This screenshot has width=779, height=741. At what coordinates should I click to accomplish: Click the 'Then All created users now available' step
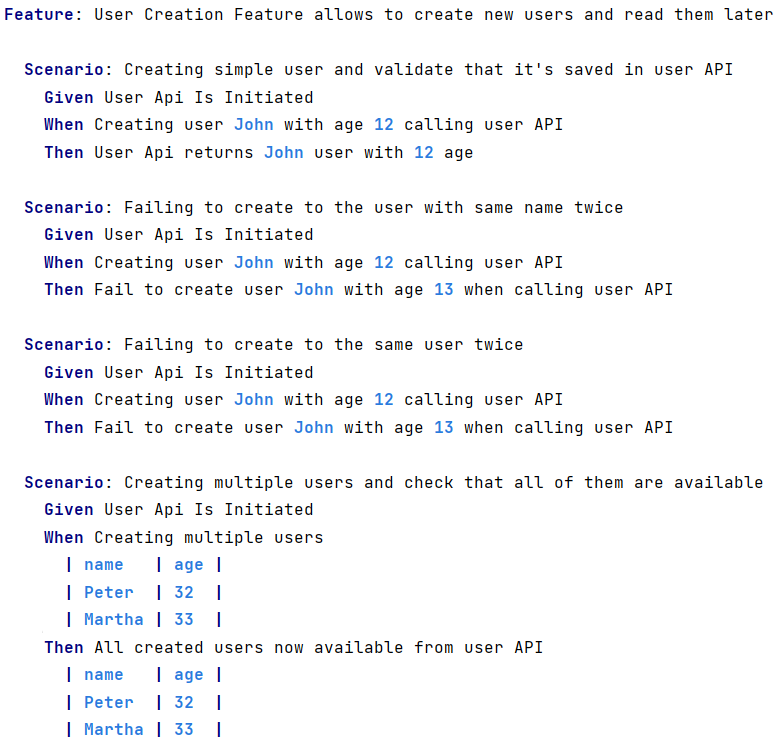coord(293,648)
